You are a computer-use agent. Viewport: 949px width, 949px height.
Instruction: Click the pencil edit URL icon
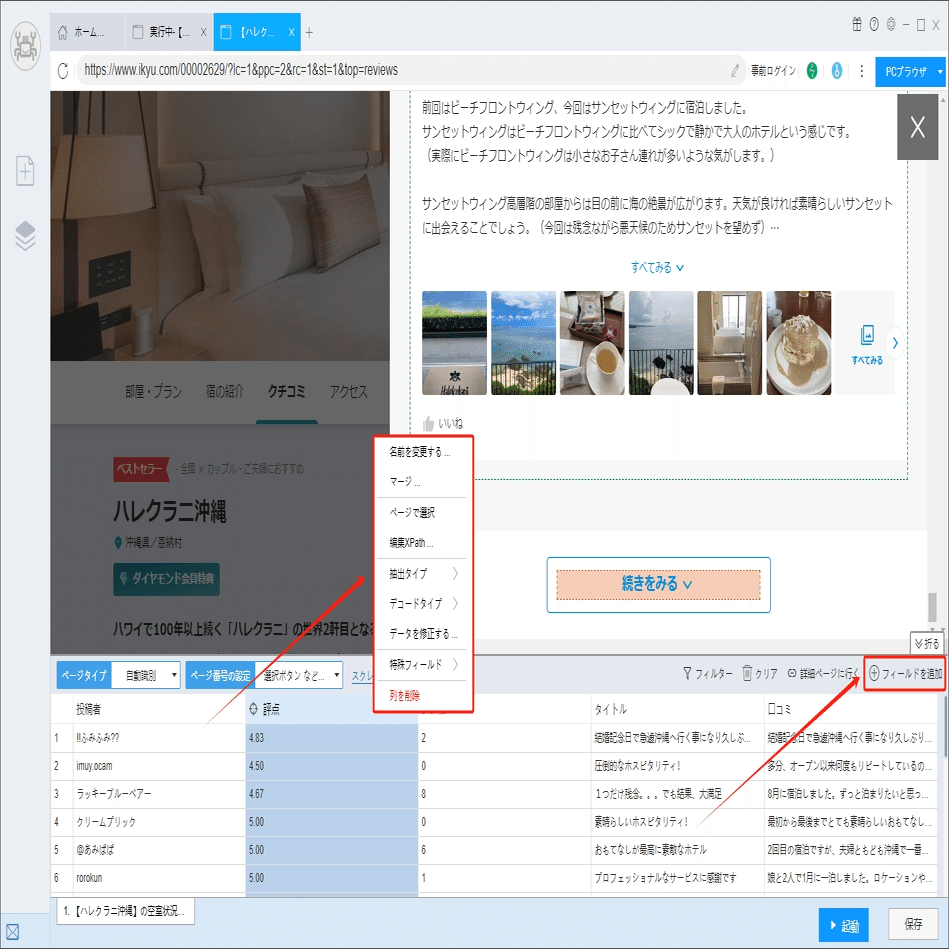[734, 71]
